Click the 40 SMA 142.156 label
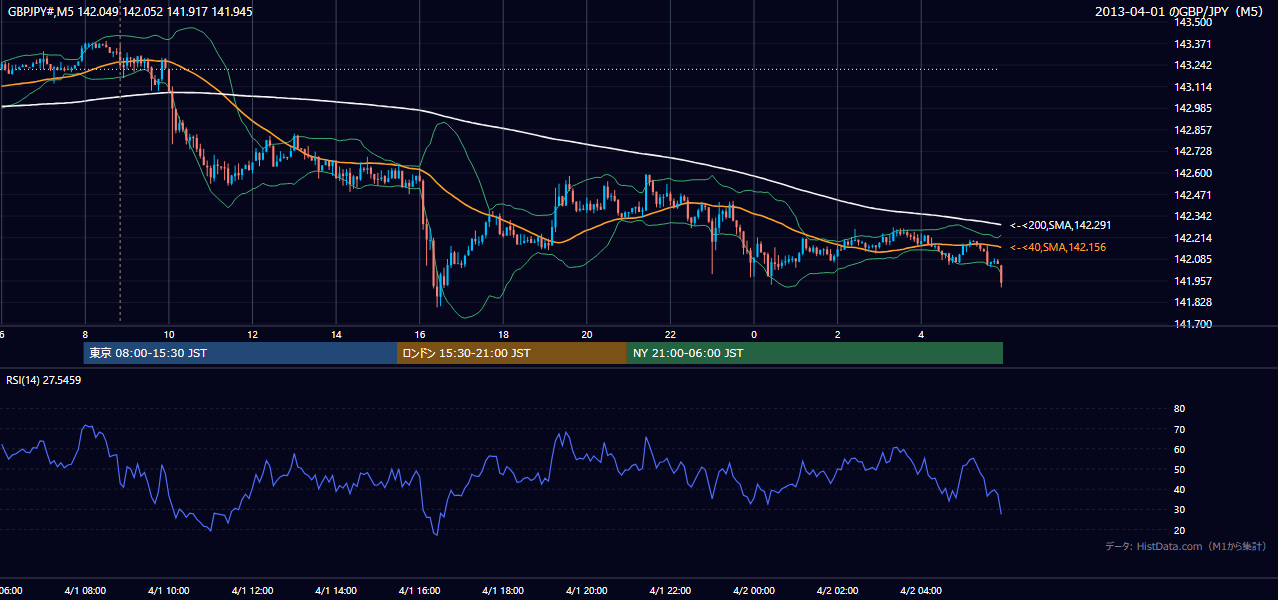This screenshot has height=600, width=1278. 1058,247
